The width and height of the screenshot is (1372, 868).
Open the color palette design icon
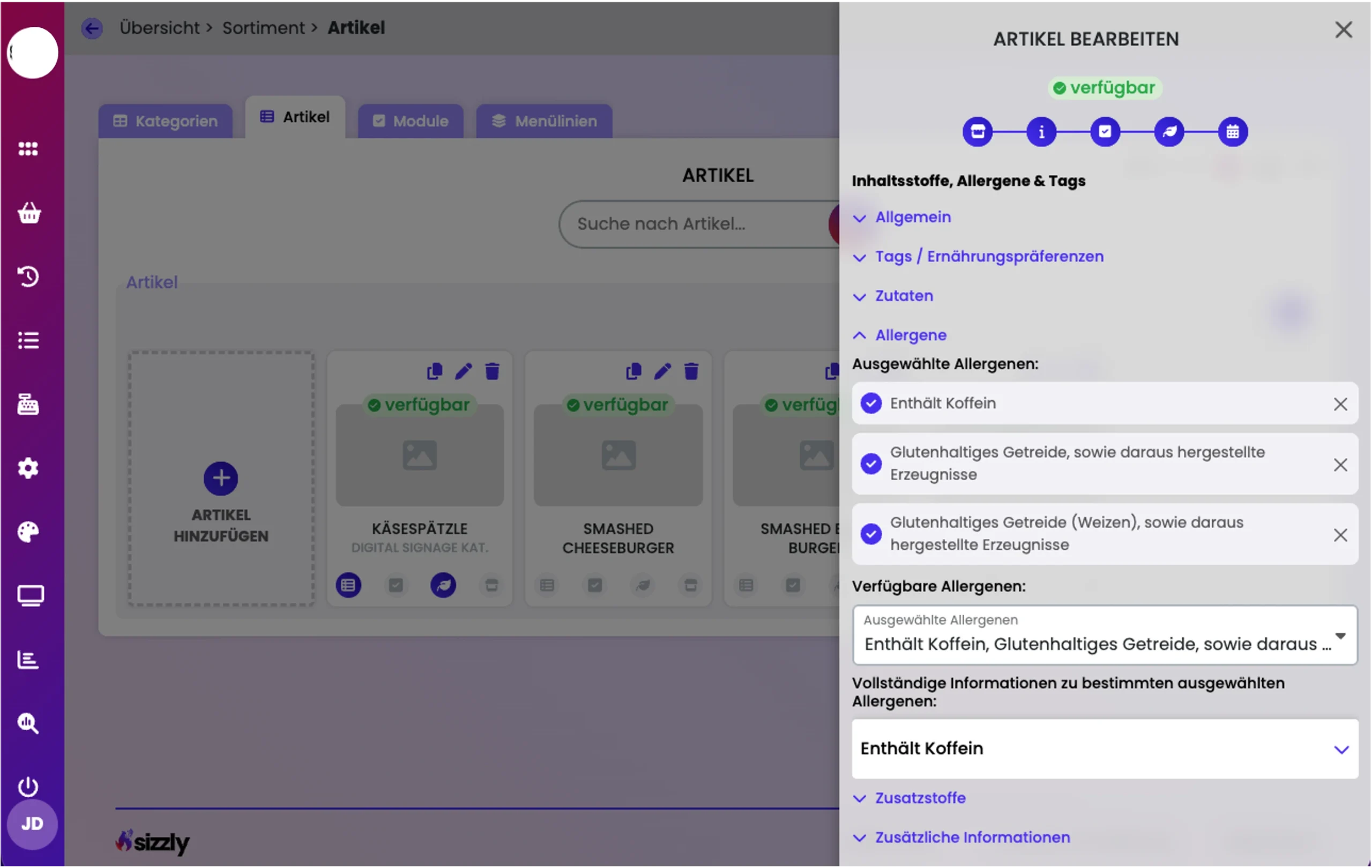pyautogui.click(x=28, y=532)
